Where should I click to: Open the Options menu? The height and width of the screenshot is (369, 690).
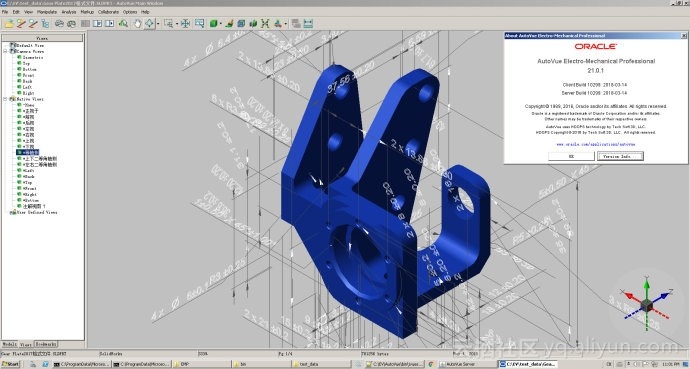pos(130,12)
